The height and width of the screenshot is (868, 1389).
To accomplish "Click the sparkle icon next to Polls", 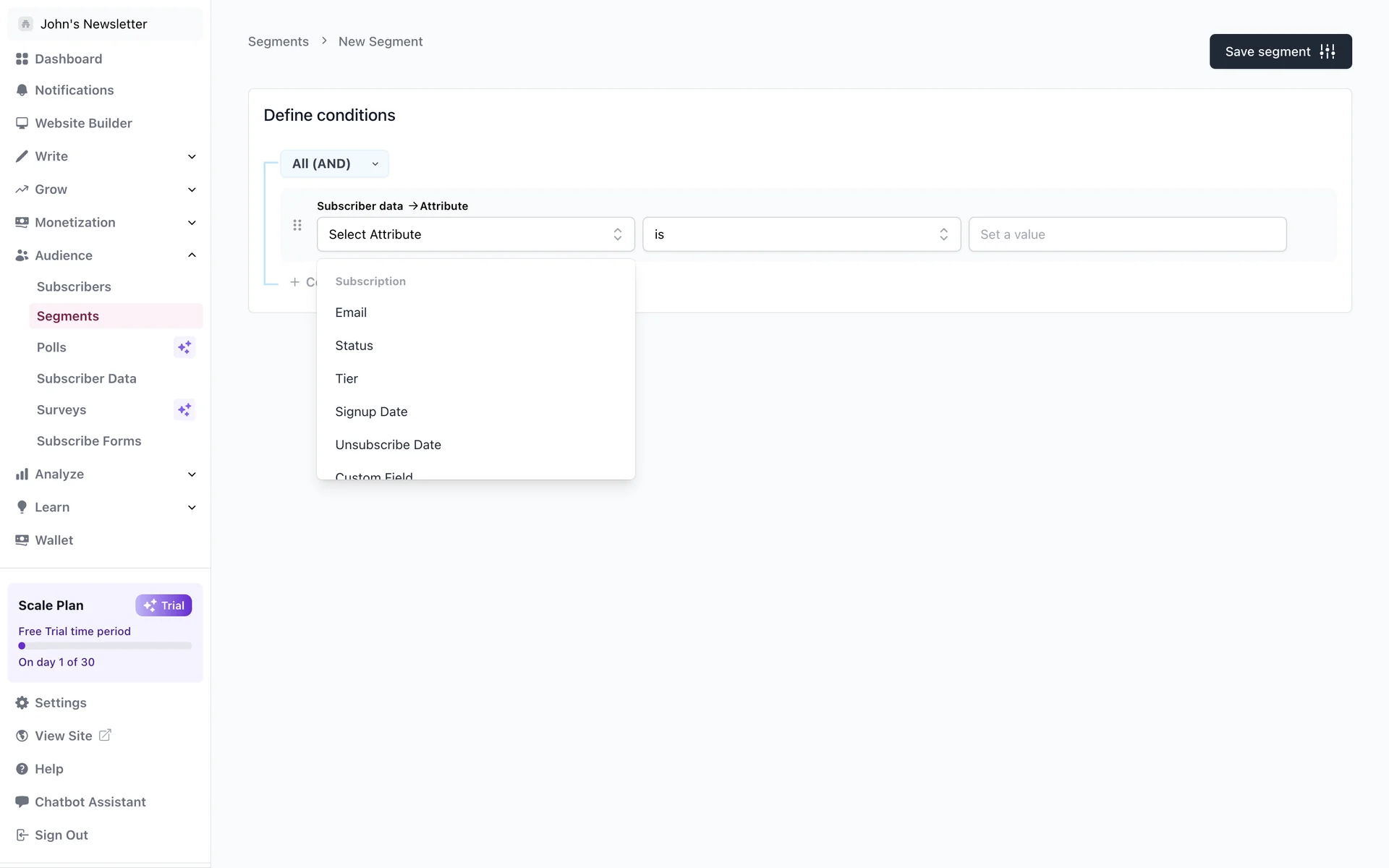I will pos(184,347).
